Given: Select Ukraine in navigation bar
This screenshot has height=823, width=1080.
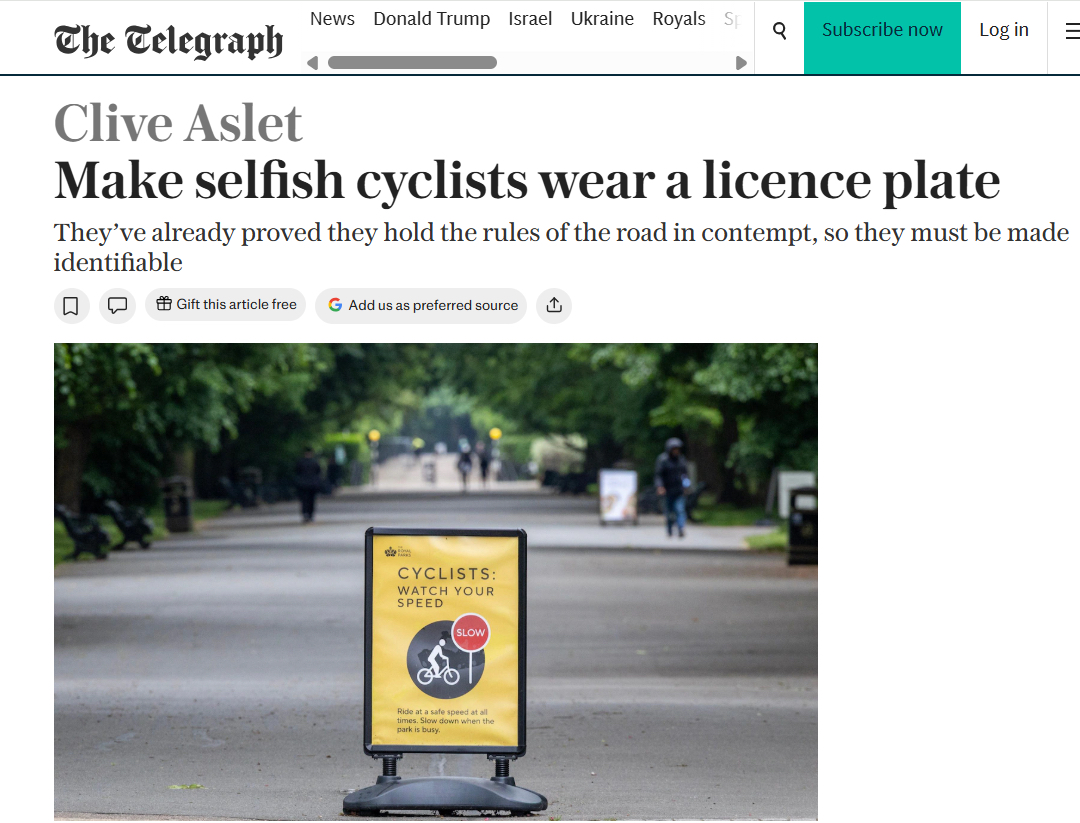Looking at the screenshot, I should click(x=602, y=19).
